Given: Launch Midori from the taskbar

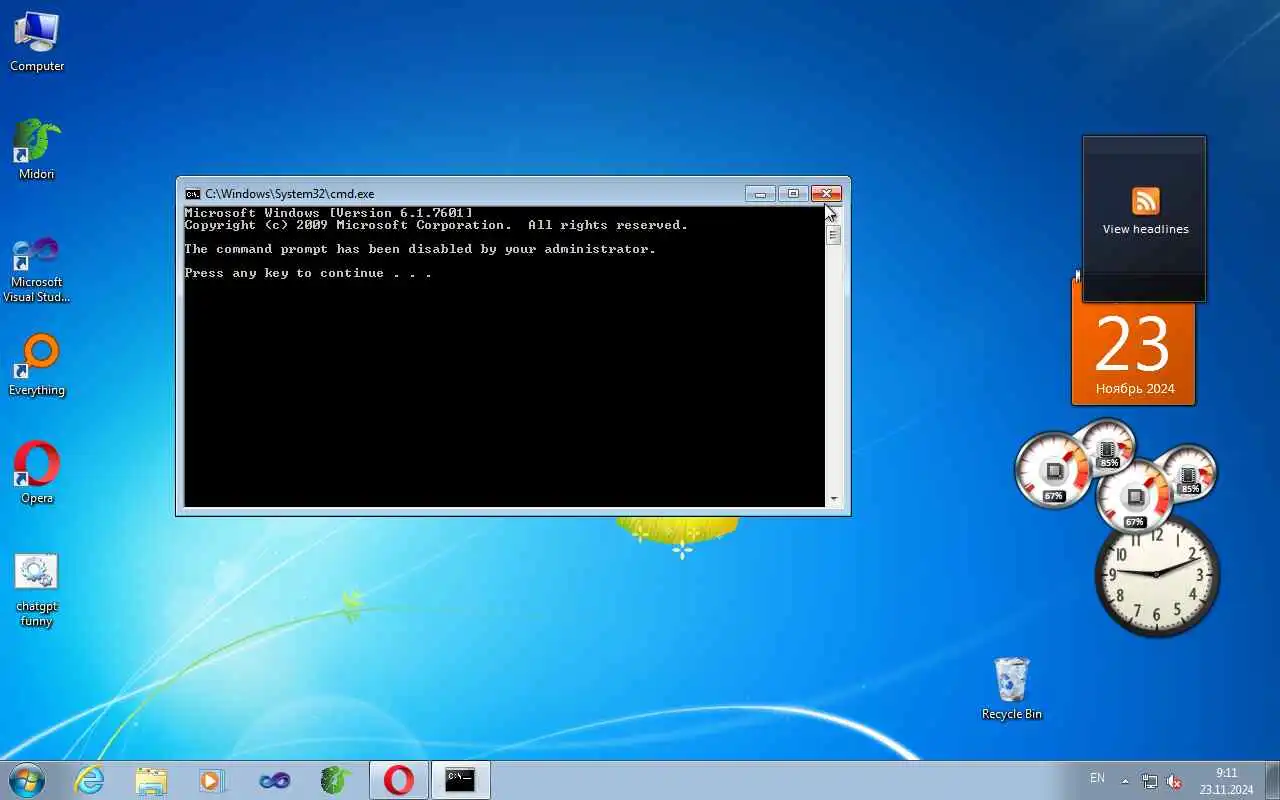Looking at the screenshot, I should (x=336, y=780).
